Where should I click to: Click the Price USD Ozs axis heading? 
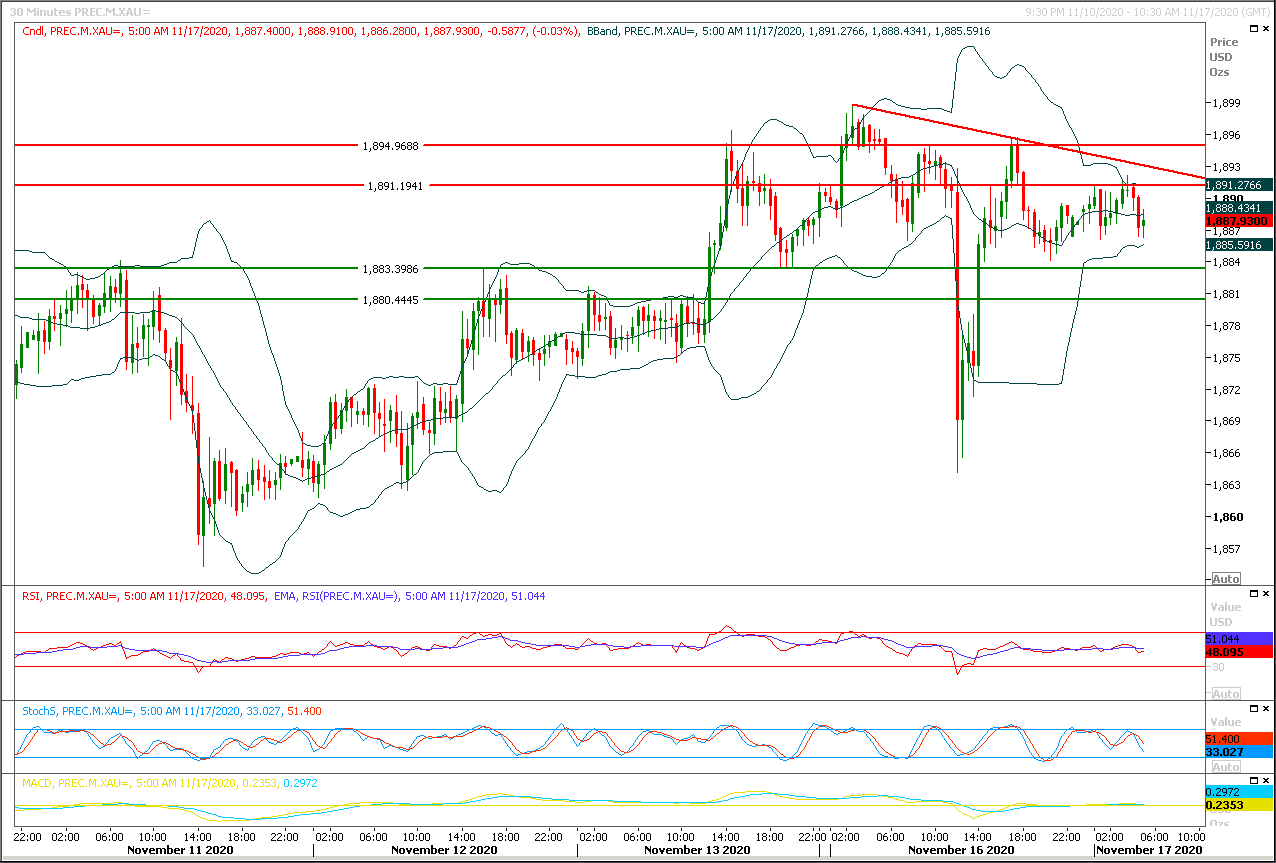[x=1223, y=57]
